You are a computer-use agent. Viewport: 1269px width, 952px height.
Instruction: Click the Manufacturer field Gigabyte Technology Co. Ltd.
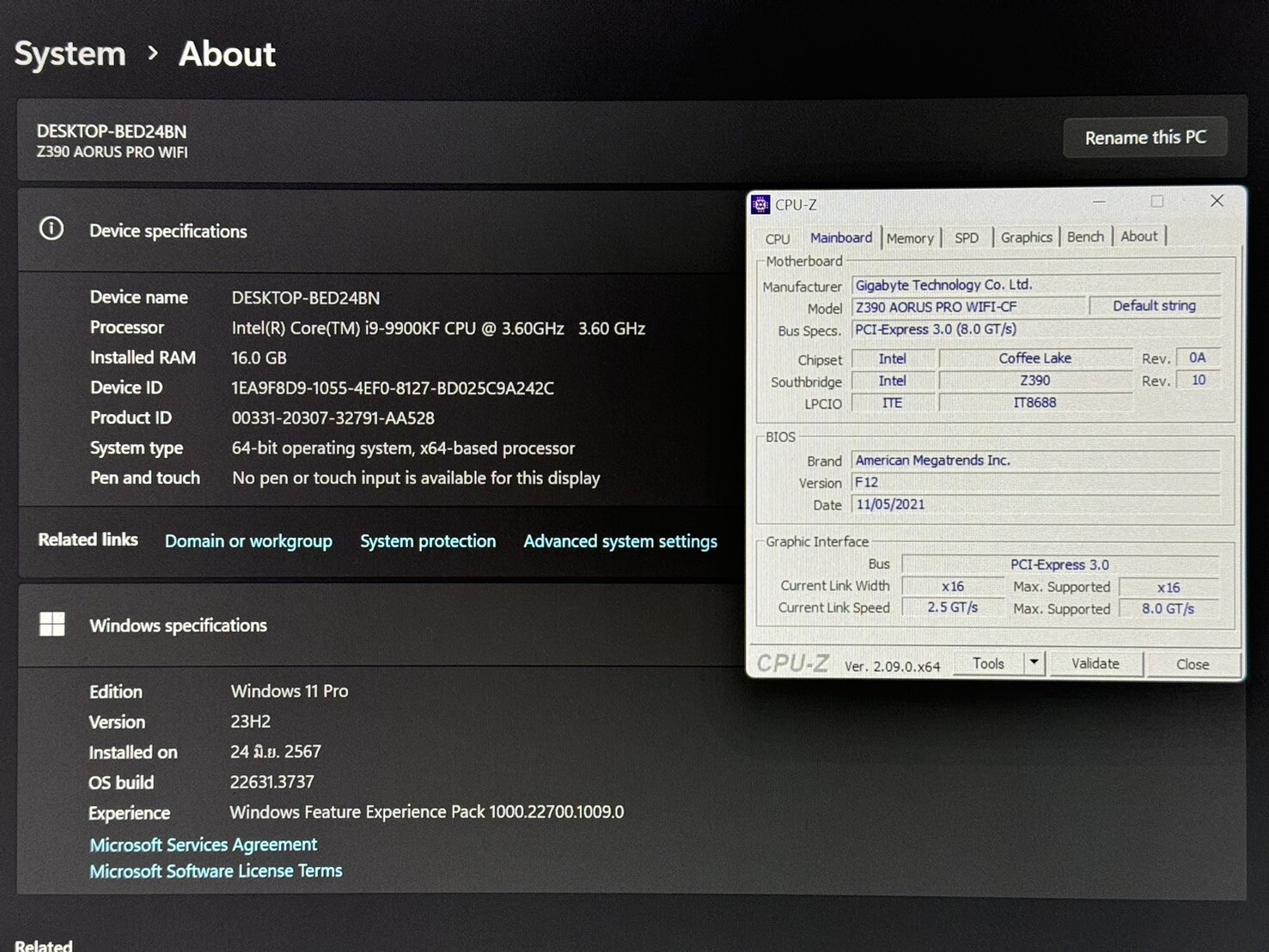1035,284
